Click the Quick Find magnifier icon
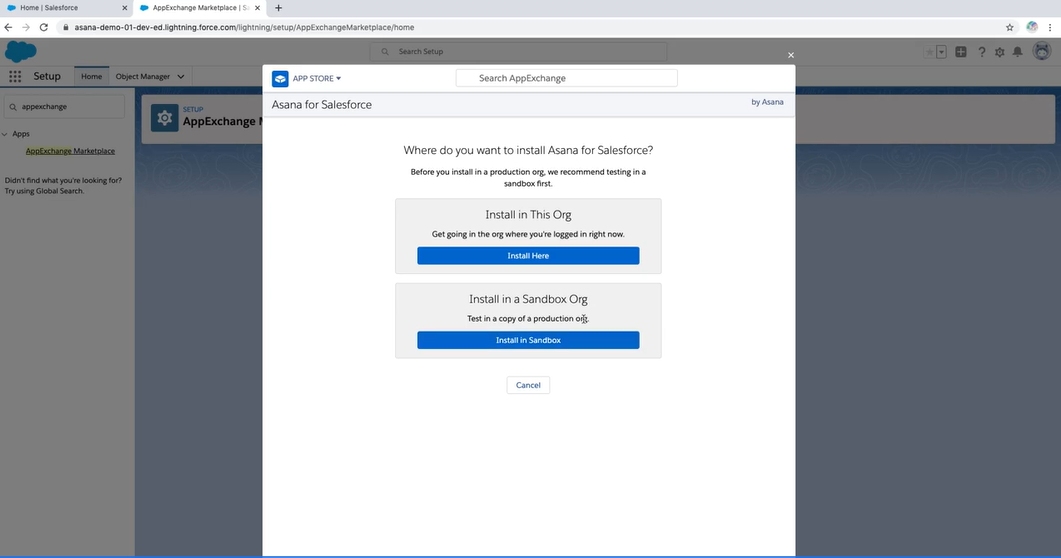Viewport: 1061px width, 558px height. 13,107
